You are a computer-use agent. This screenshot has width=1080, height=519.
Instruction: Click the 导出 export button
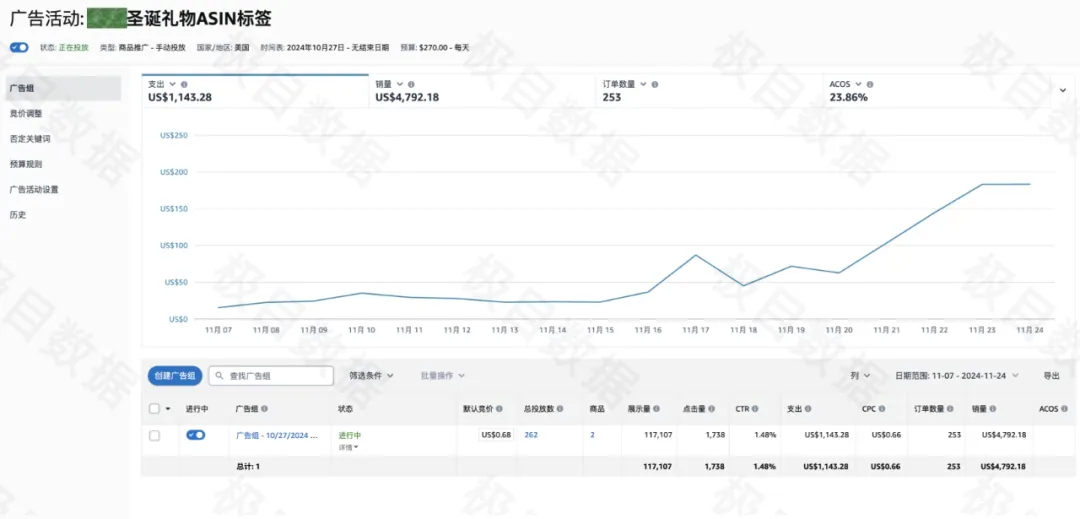point(1051,376)
